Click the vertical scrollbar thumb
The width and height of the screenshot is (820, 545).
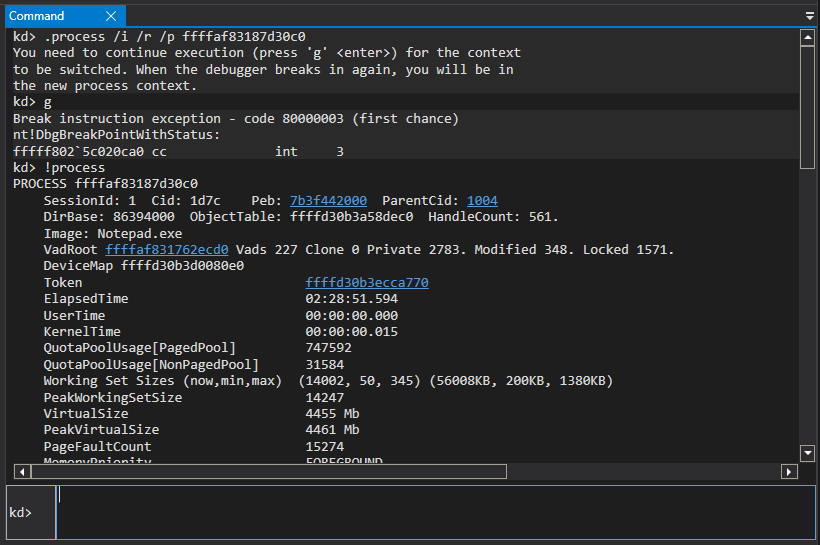click(807, 107)
